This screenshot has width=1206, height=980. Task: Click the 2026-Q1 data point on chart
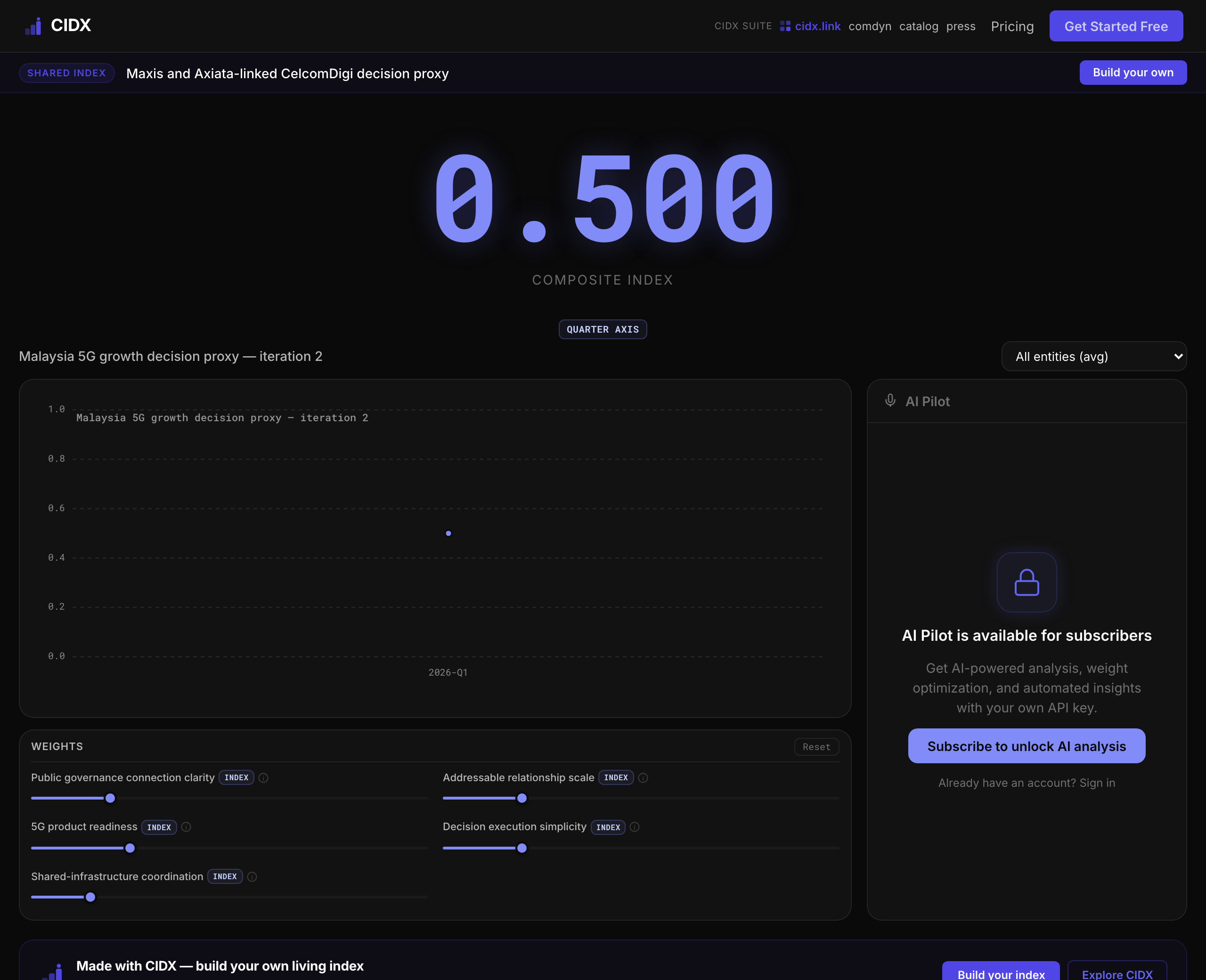click(x=448, y=533)
